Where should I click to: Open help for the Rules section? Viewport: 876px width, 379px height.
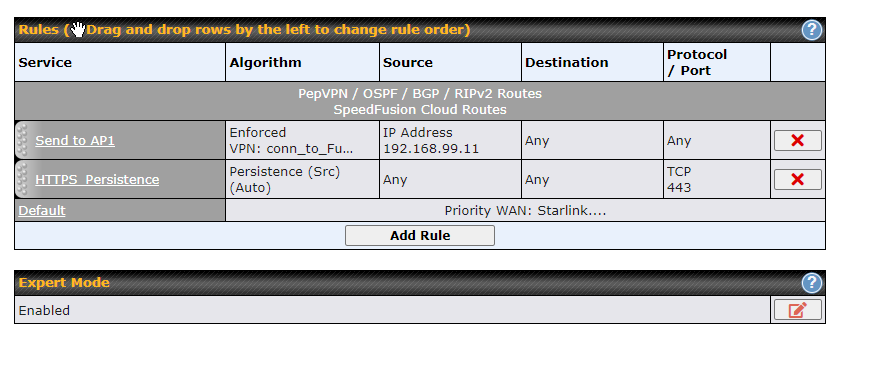click(x=812, y=30)
